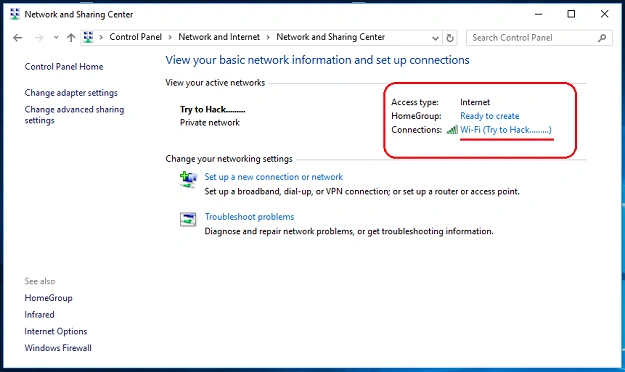
Task: Click Network and Sharing Center breadcrumb segment
Action: pos(330,37)
